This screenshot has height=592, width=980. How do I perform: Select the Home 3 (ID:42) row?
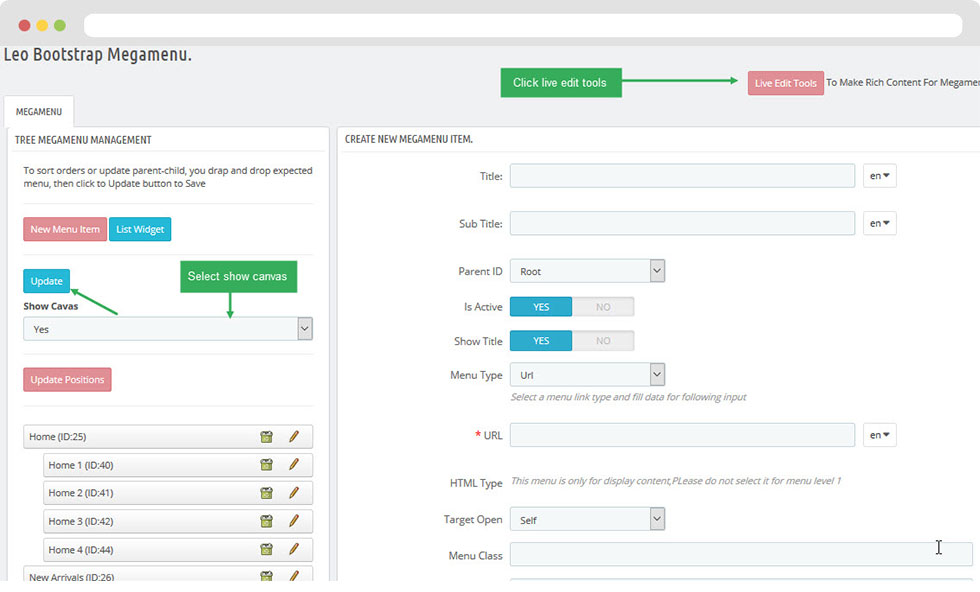pos(178,521)
